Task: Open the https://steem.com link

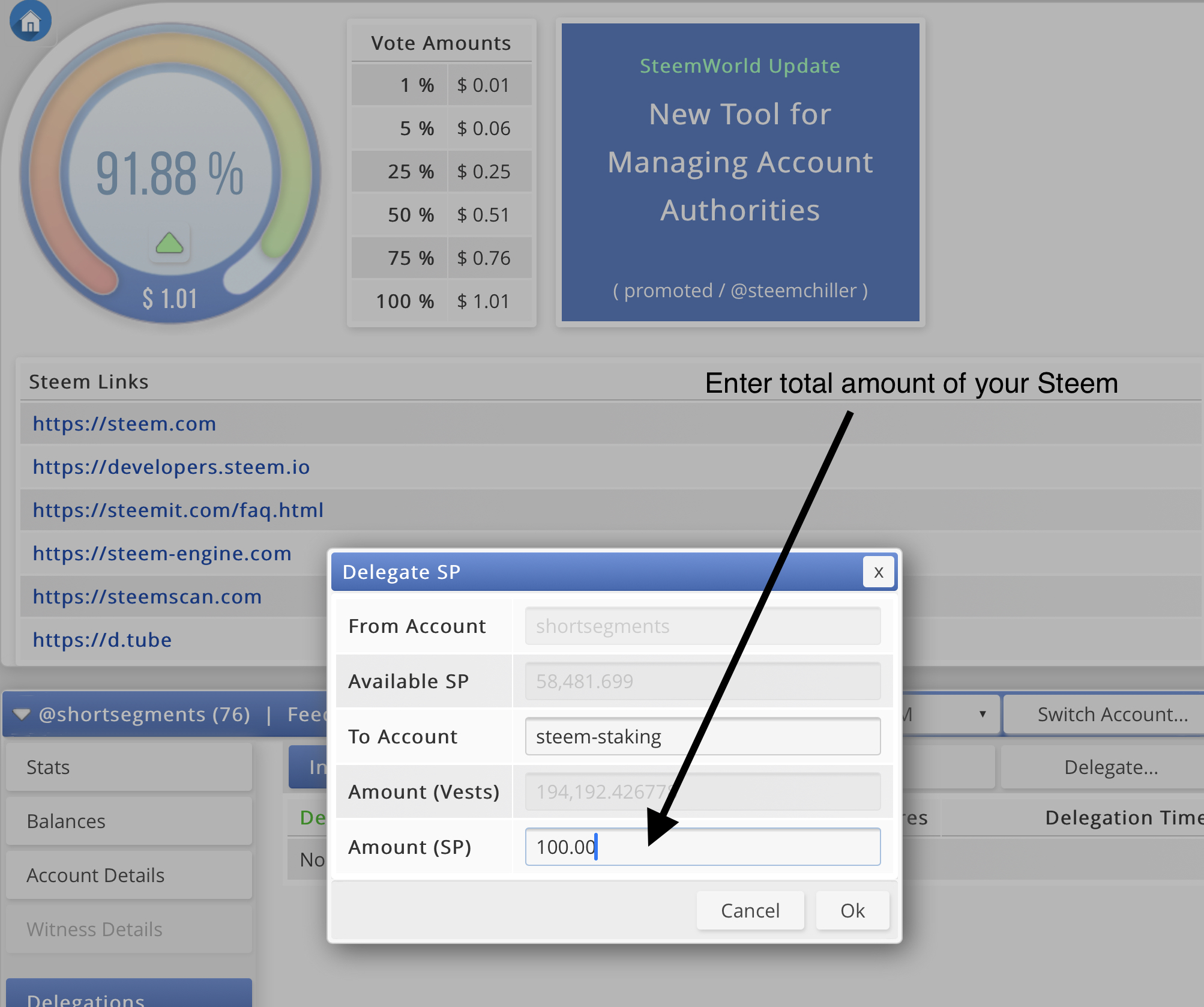Action: [x=124, y=424]
